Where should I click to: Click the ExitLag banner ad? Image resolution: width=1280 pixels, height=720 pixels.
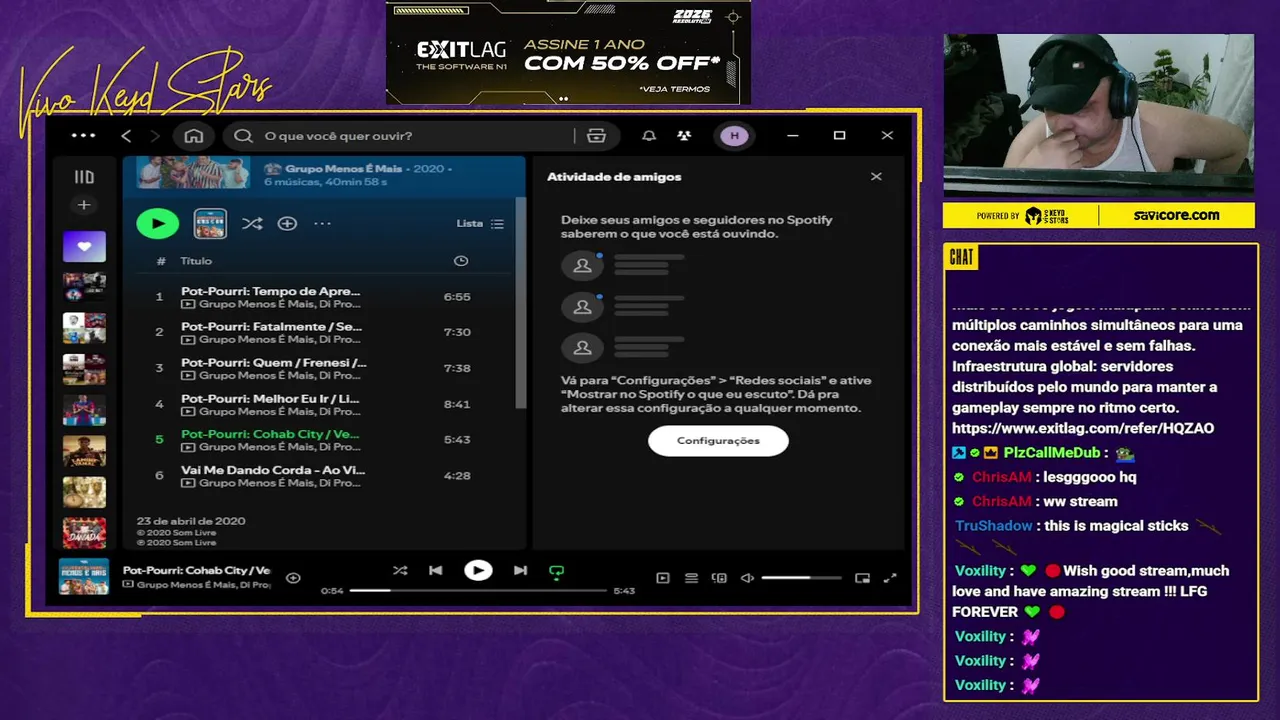tap(568, 53)
